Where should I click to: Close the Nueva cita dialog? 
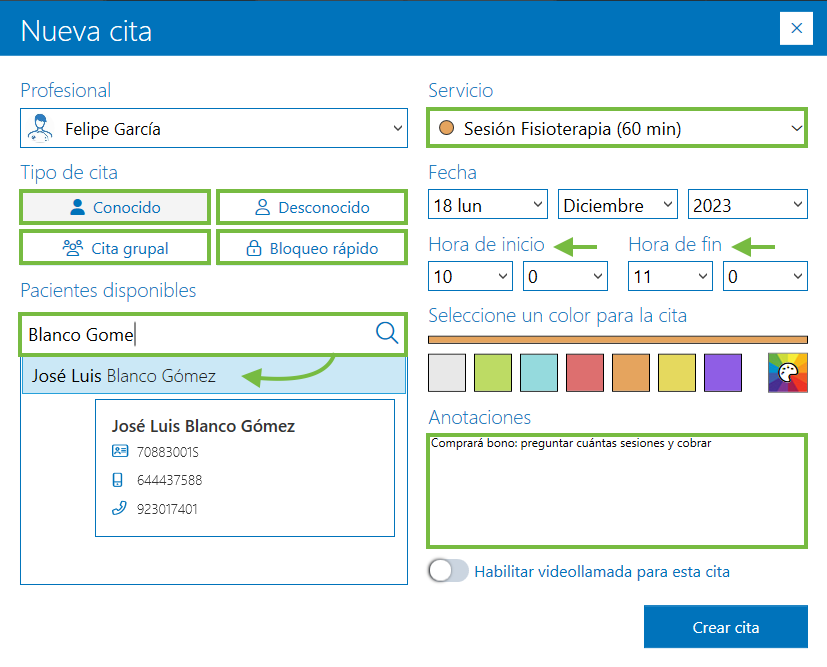[796, 29]
